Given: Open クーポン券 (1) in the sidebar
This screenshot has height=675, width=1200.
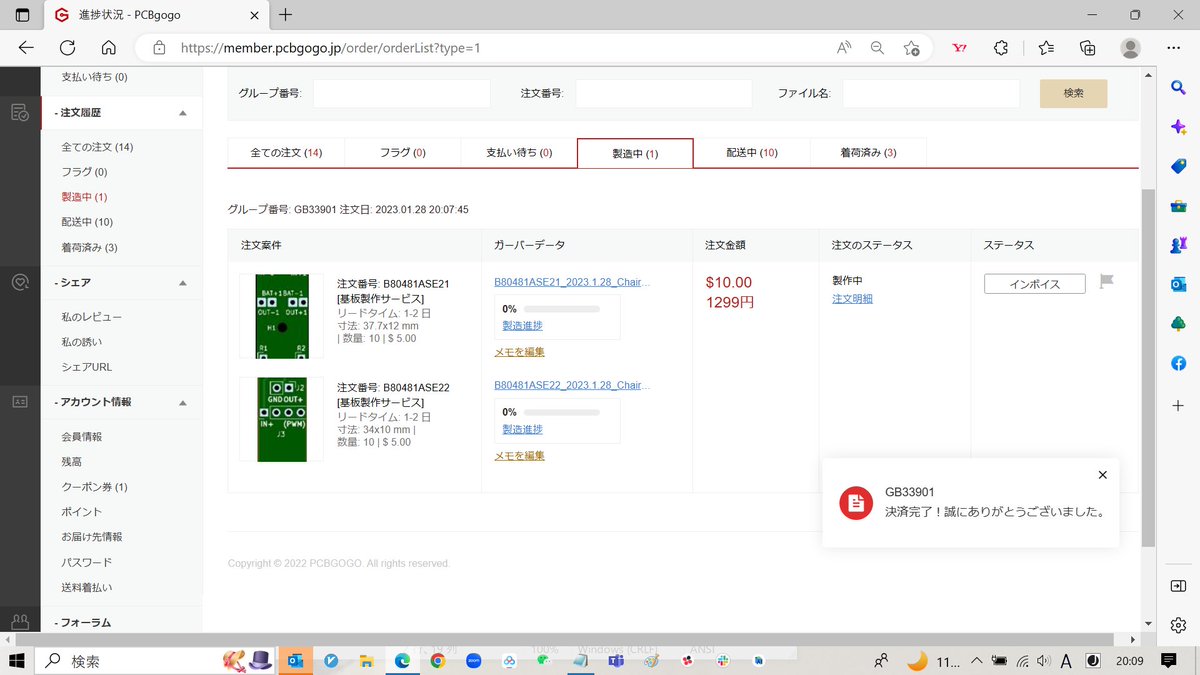Looking at the screenshot, I should coord(94,487).
